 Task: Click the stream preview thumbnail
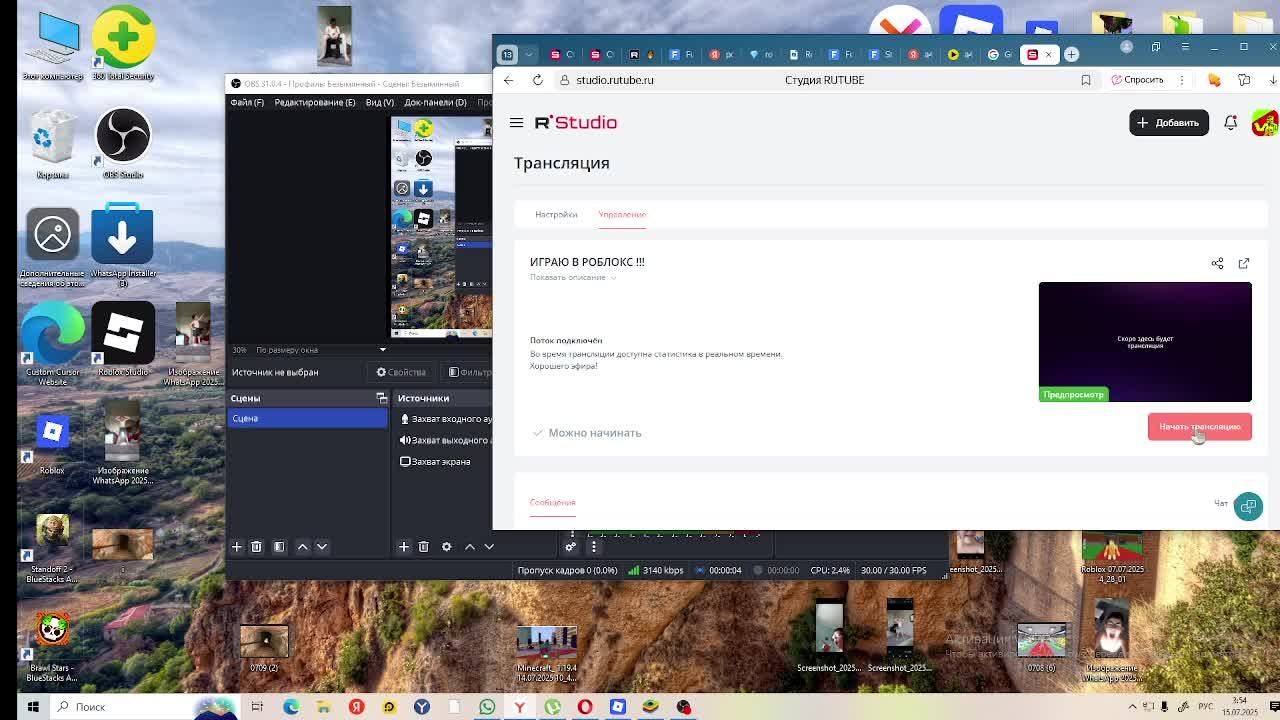coord(1145,342)
